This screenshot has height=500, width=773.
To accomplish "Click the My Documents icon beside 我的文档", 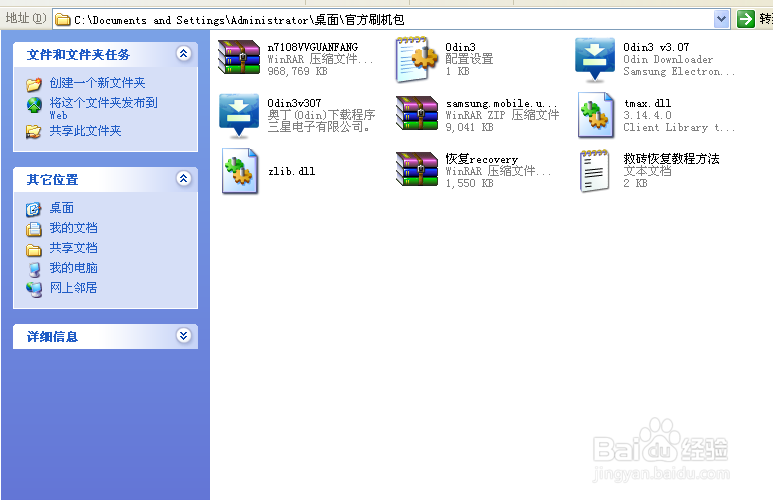I will coord(34,229).
